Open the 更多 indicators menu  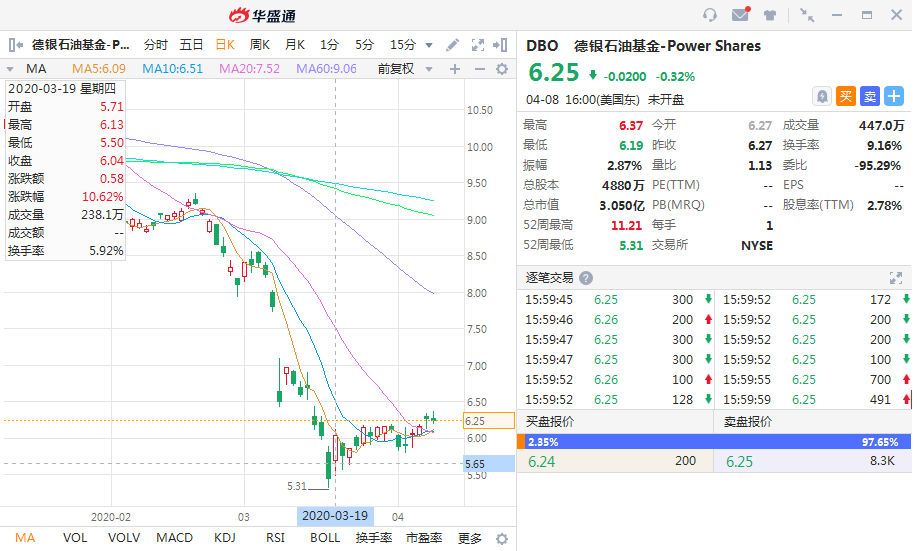(470, 538)
